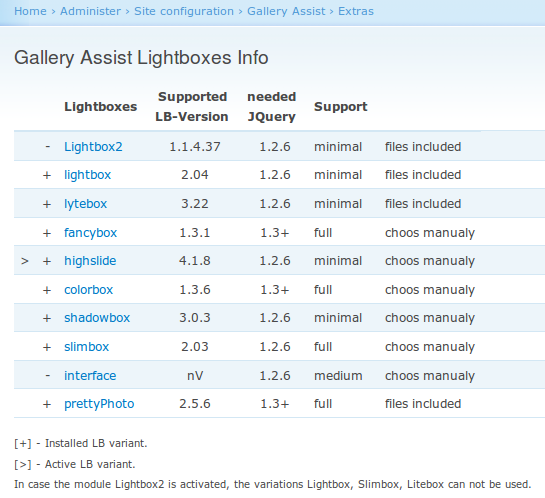
Task: Open the slimbox link
Action: point(87,347)
